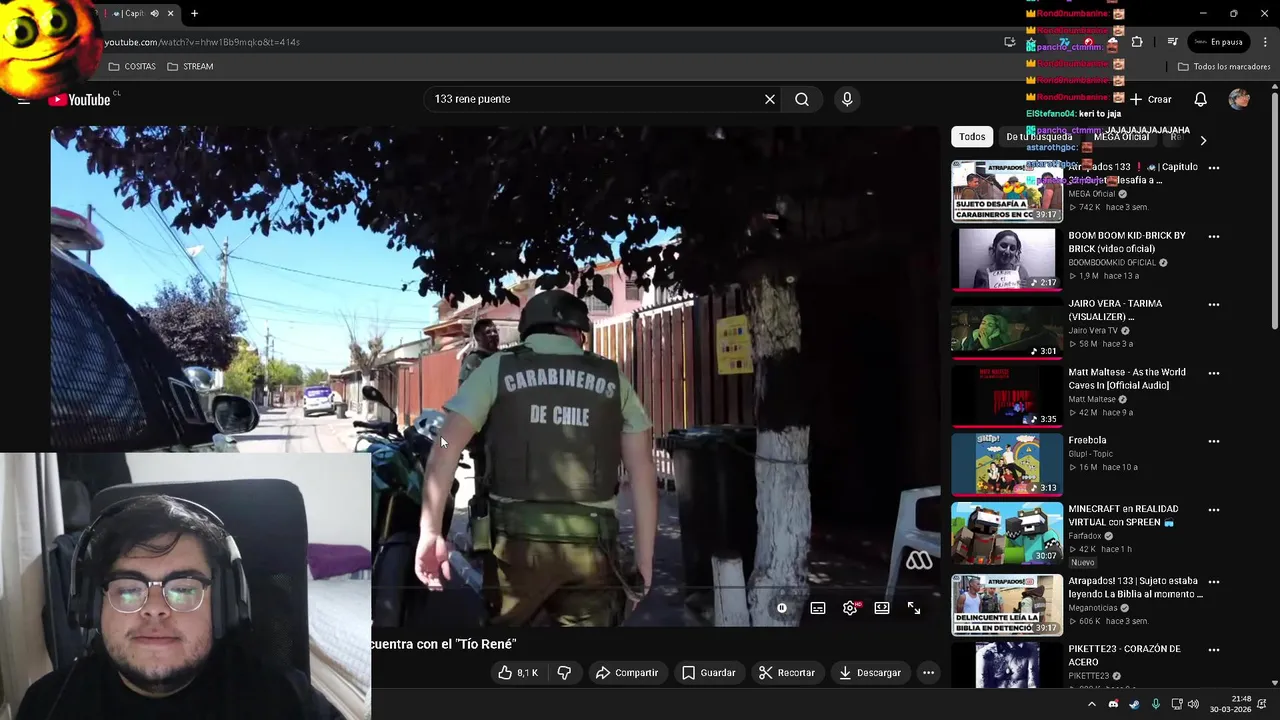Toggle subtitles on the video player

(818, 608)
